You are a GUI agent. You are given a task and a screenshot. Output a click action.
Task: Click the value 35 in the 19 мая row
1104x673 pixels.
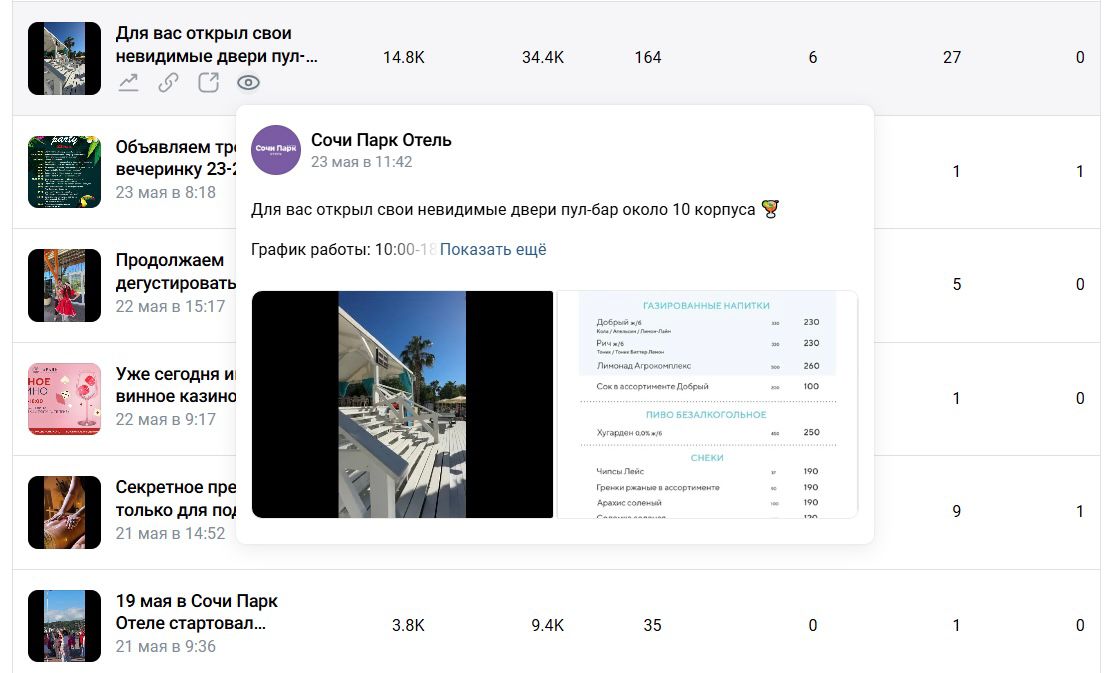[653, 625]
